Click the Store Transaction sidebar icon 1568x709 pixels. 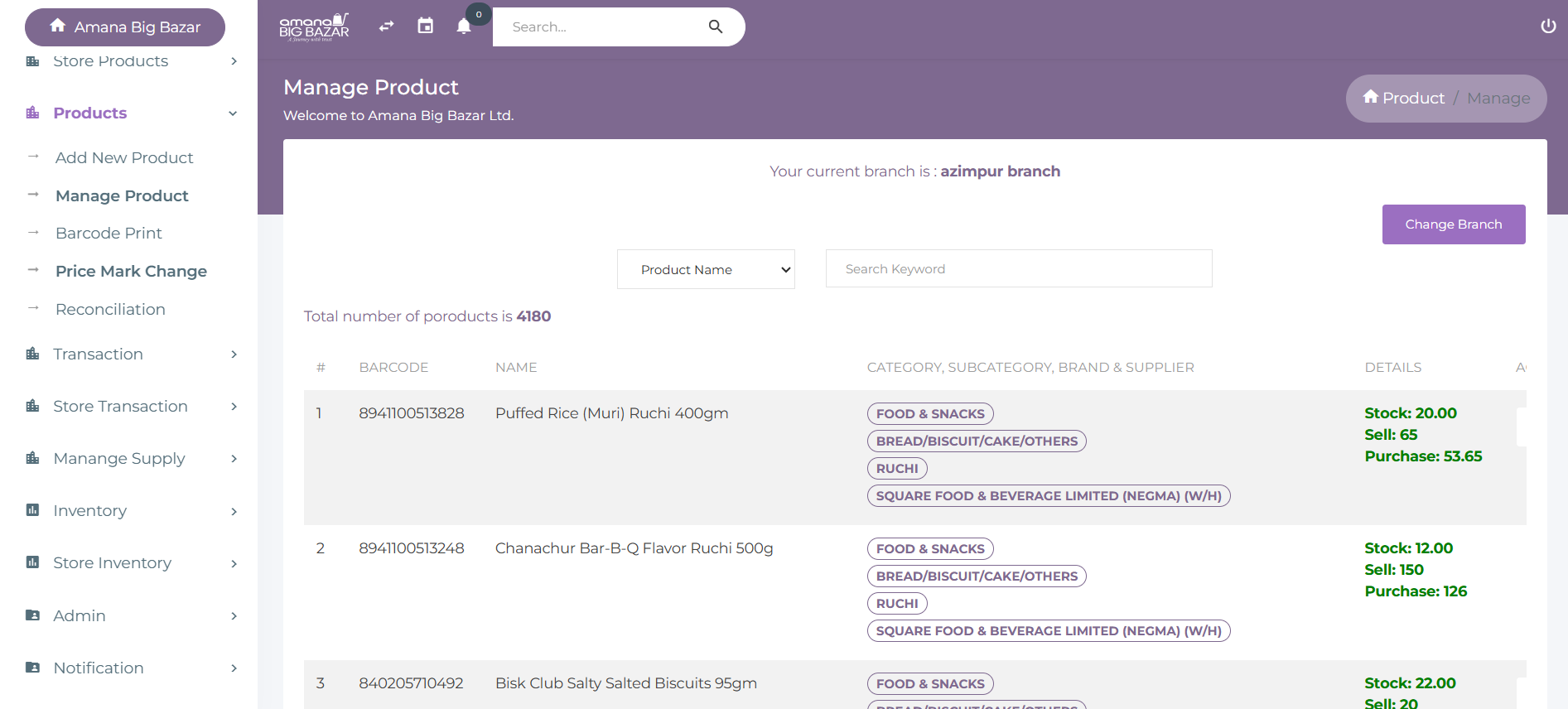(32, 406)
